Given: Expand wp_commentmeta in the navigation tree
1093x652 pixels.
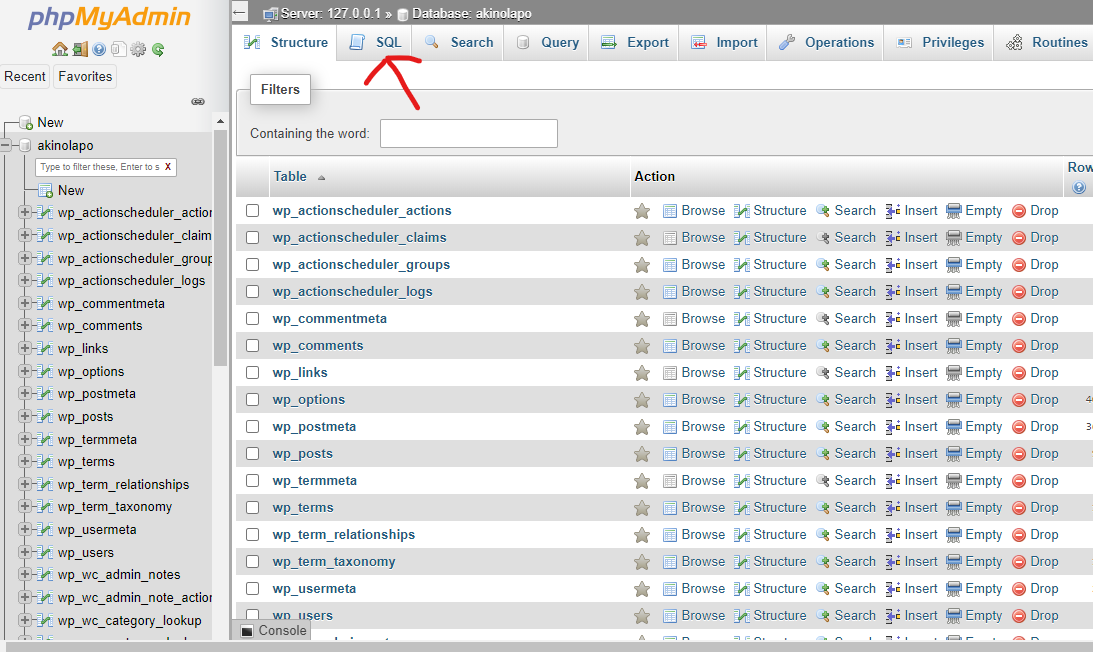Looking at the screenshot, I should tap(24, 303).
